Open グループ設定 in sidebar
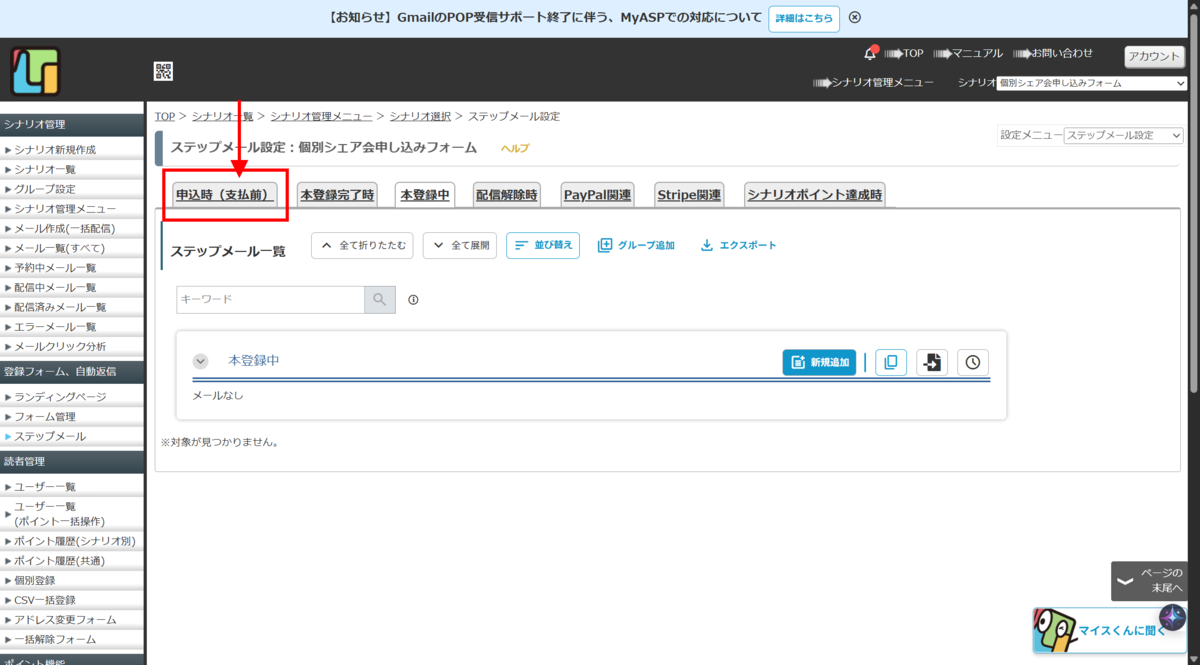The height and width of the screenshot is (665, 1200). (x=45, y=189)
